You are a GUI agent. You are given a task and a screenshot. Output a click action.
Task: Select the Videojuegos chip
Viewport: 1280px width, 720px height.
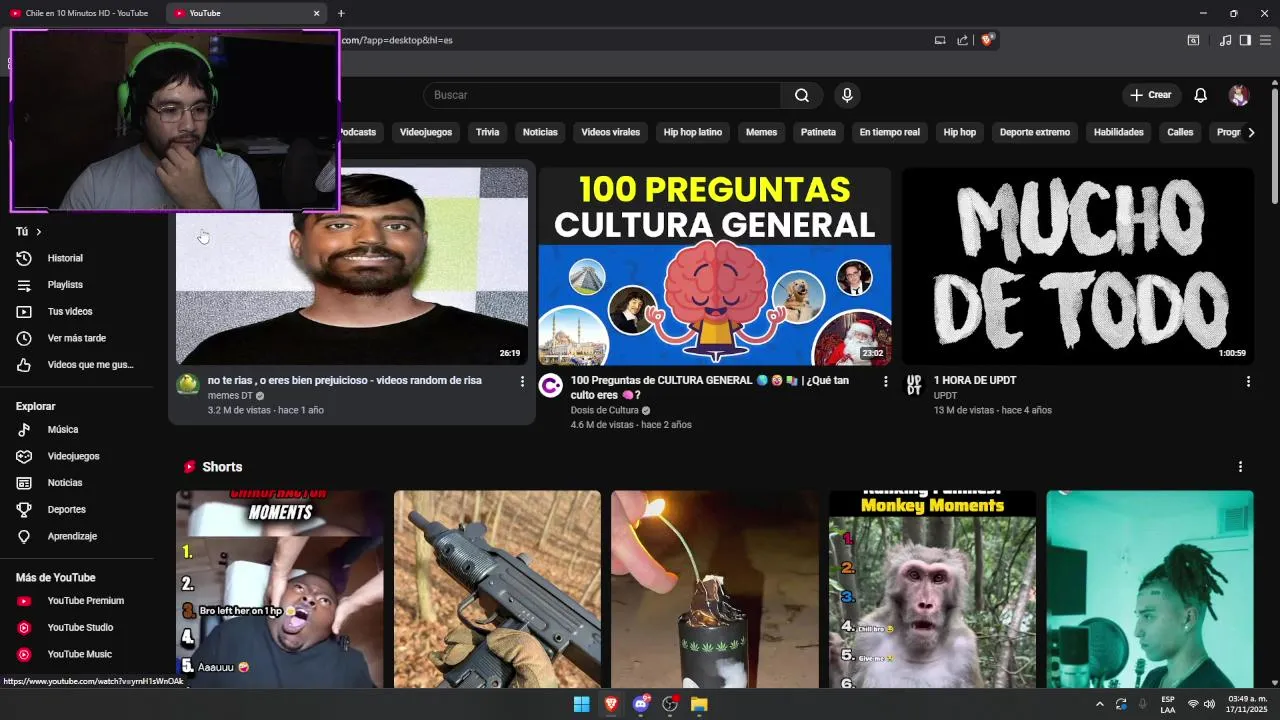click(426, 132)
